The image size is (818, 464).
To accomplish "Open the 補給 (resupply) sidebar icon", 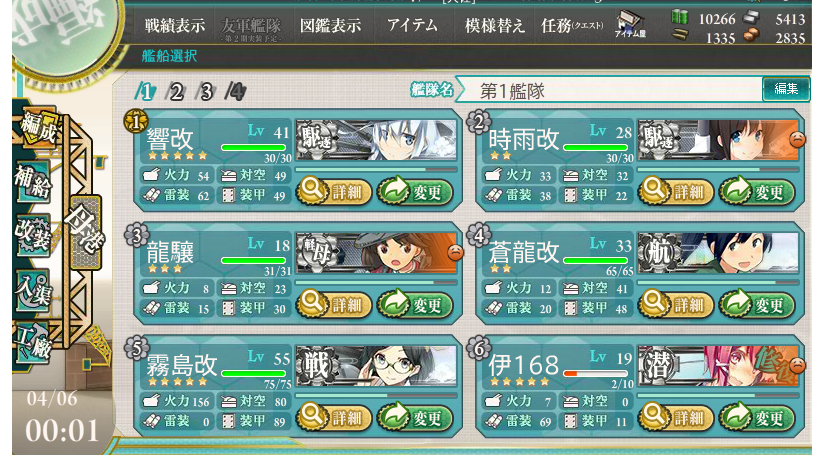I will 34,182.
